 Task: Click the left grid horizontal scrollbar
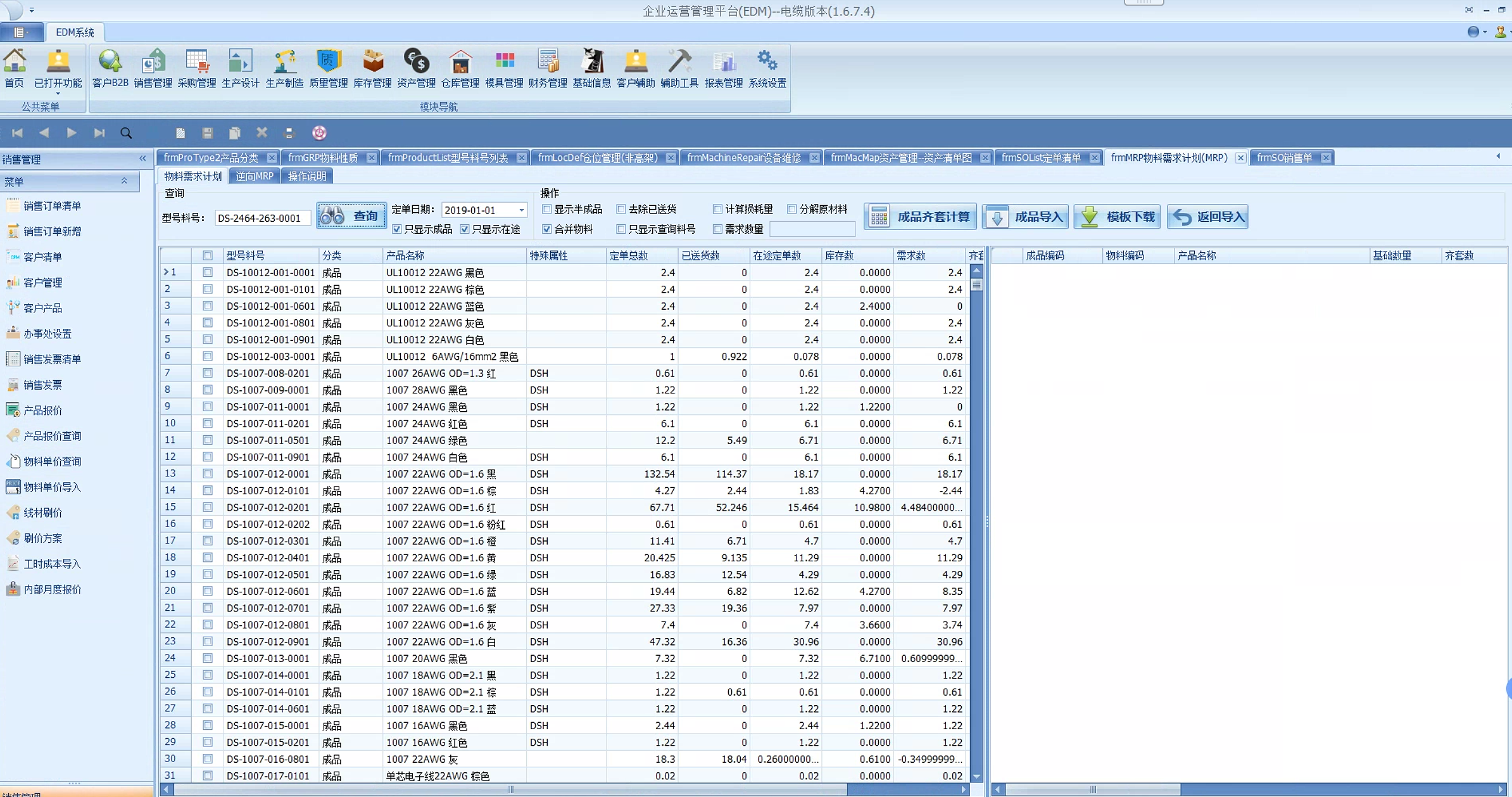(x=510, y=789)
